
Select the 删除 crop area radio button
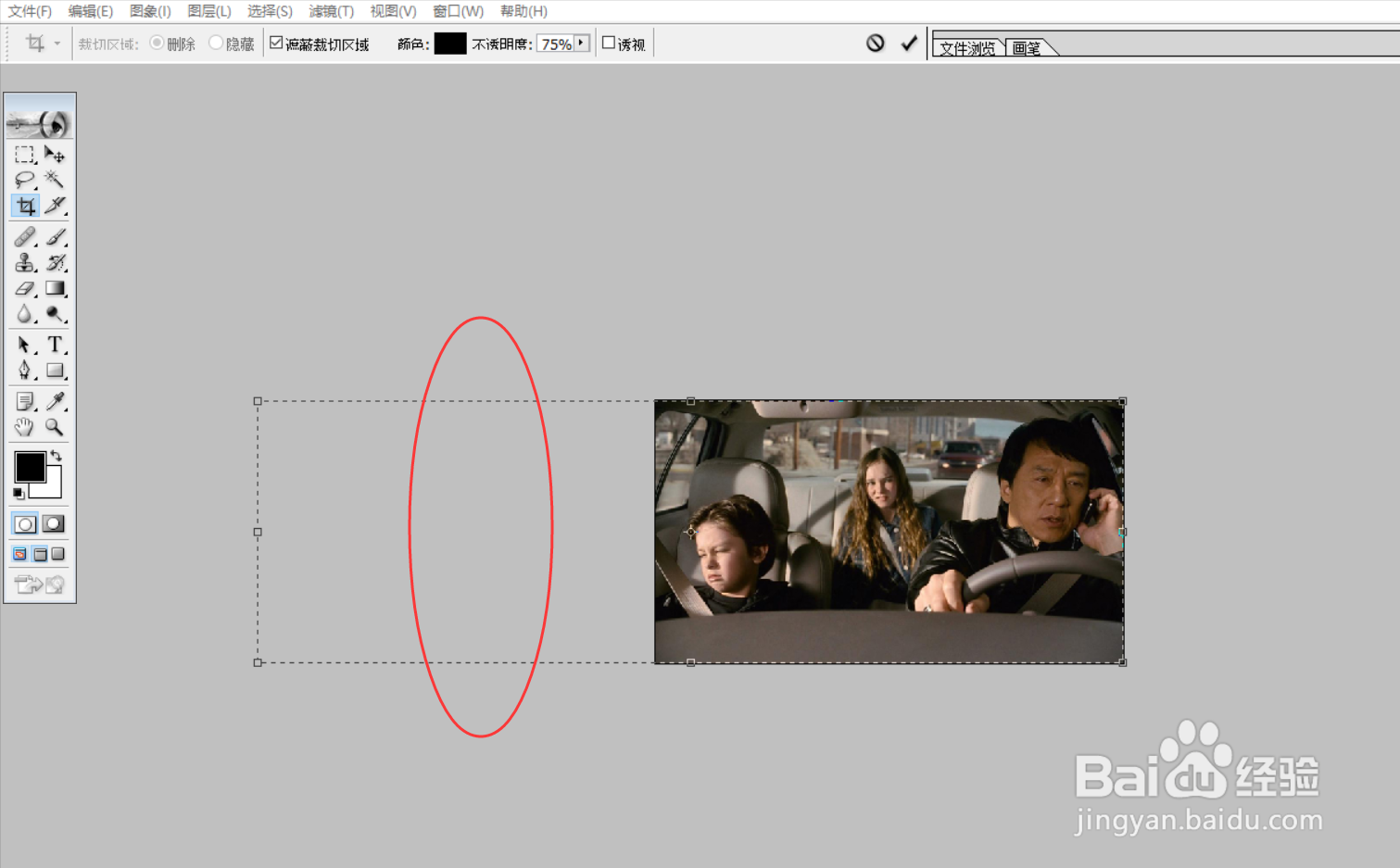pyautogui.click(x=157, y=43)
